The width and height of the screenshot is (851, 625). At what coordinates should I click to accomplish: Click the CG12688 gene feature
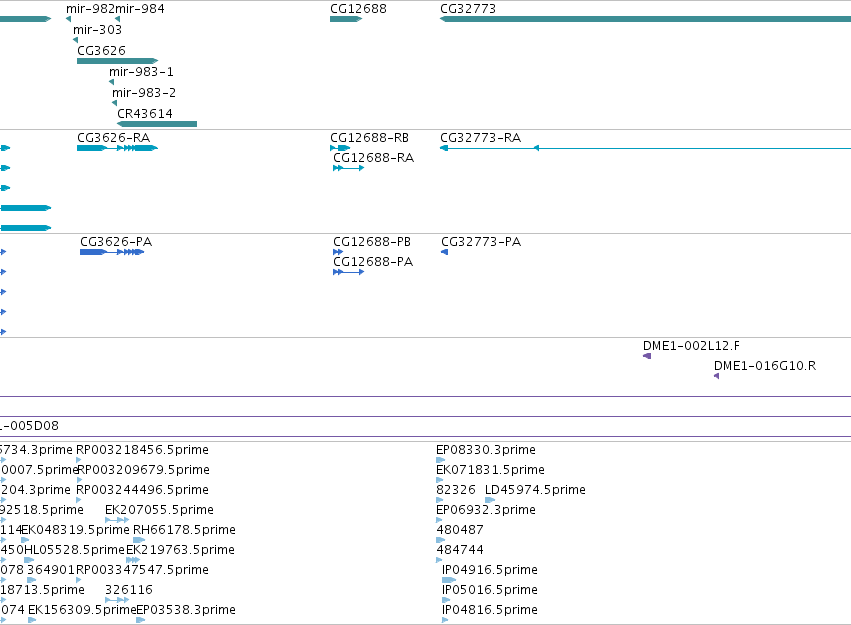point(346,19)
